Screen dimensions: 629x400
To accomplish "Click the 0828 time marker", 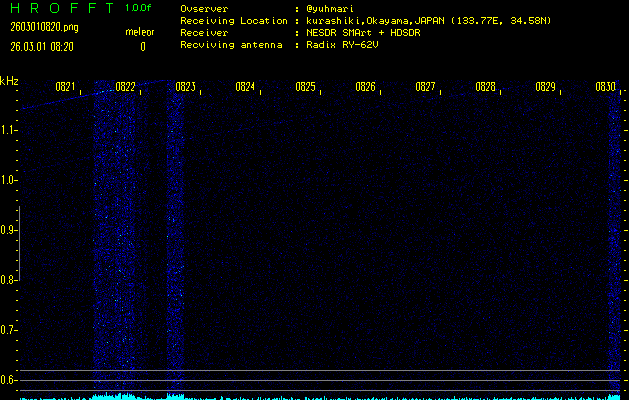I will 485,87.
